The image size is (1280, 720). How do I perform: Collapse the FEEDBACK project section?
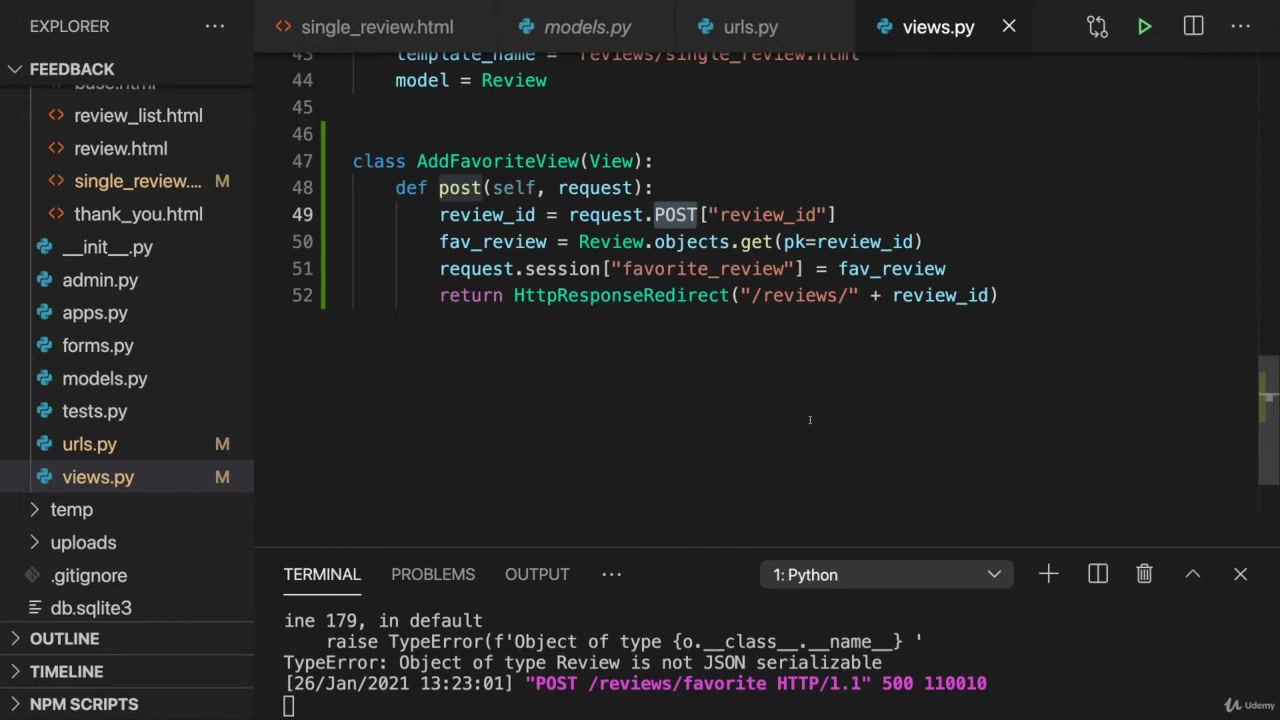[72, 69]
